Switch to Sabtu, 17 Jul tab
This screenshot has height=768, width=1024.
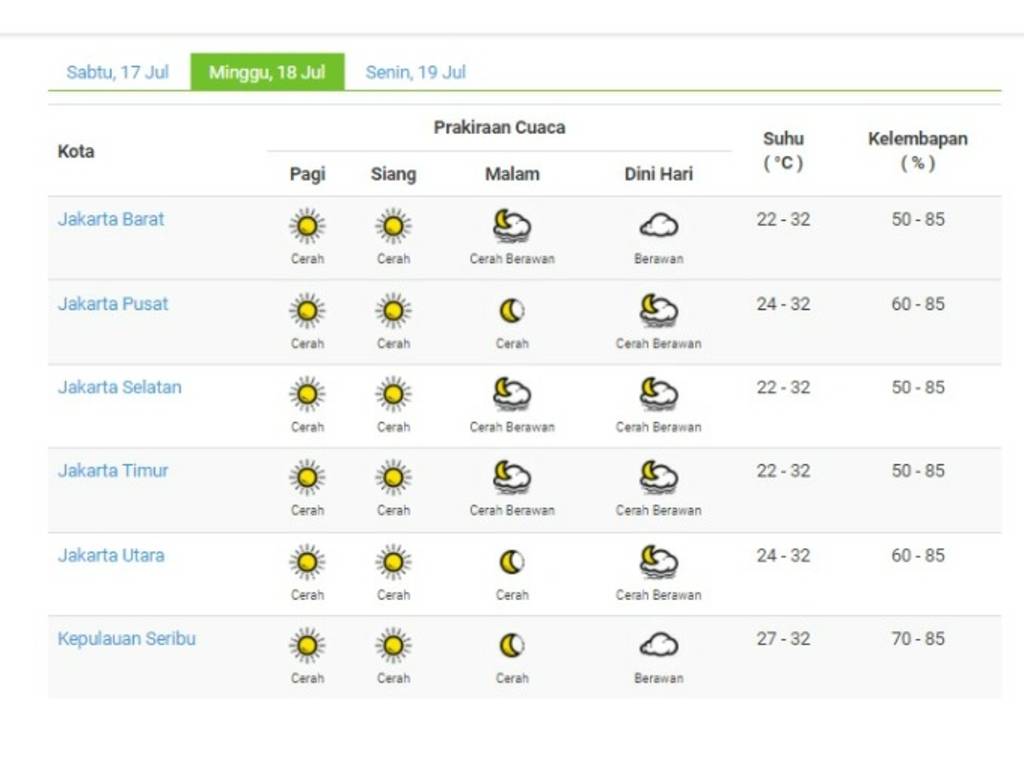point(117,72)
